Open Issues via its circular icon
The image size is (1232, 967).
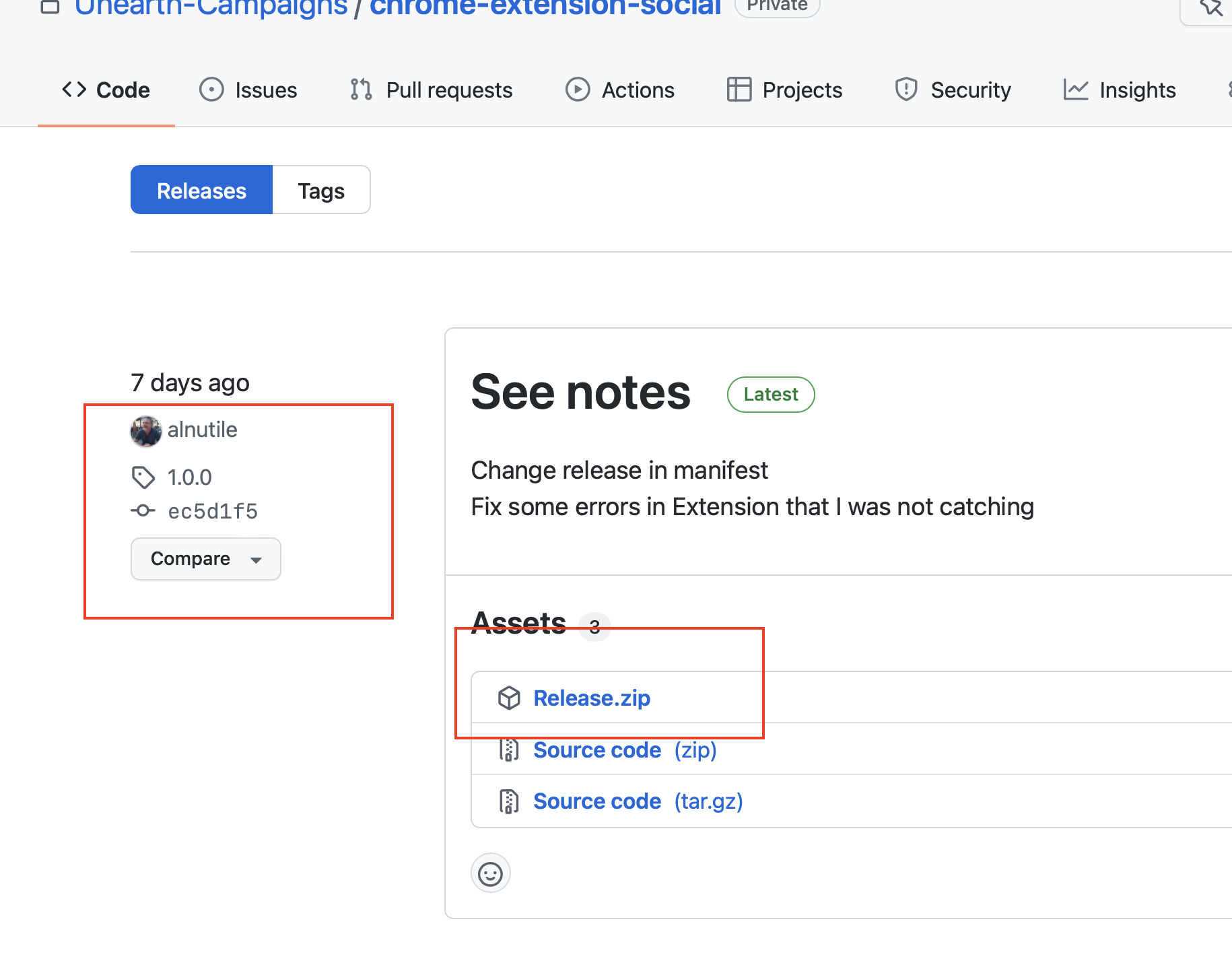pyautogui.click(x=211, y=89)
